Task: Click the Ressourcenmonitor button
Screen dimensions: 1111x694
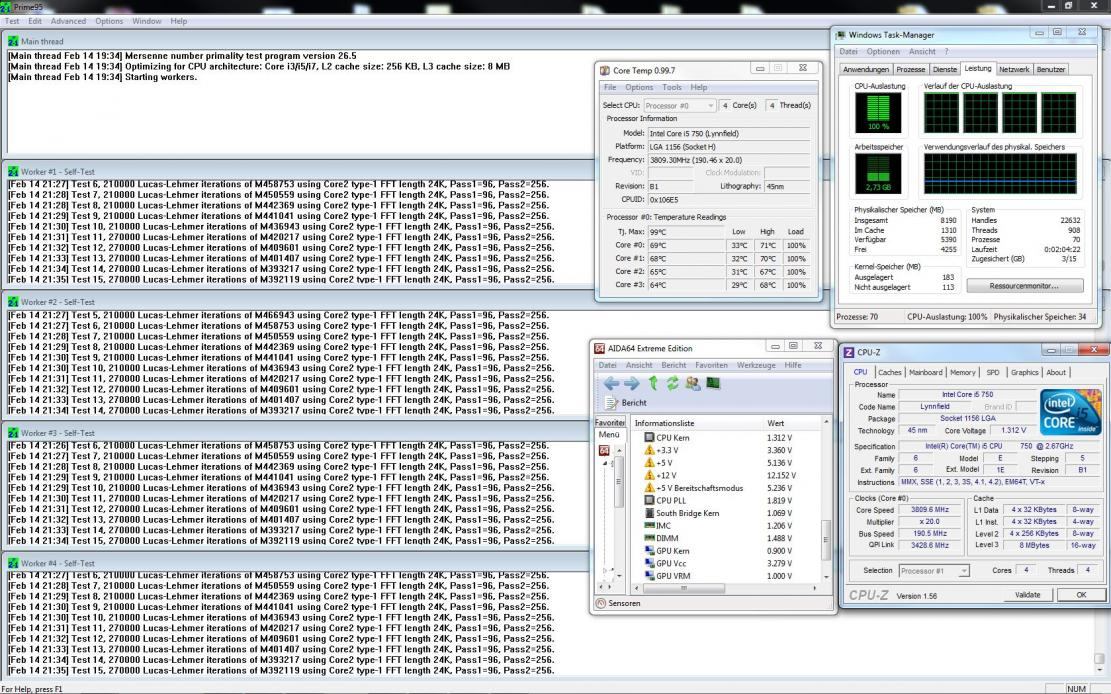Action: (x=1025, y=286)
